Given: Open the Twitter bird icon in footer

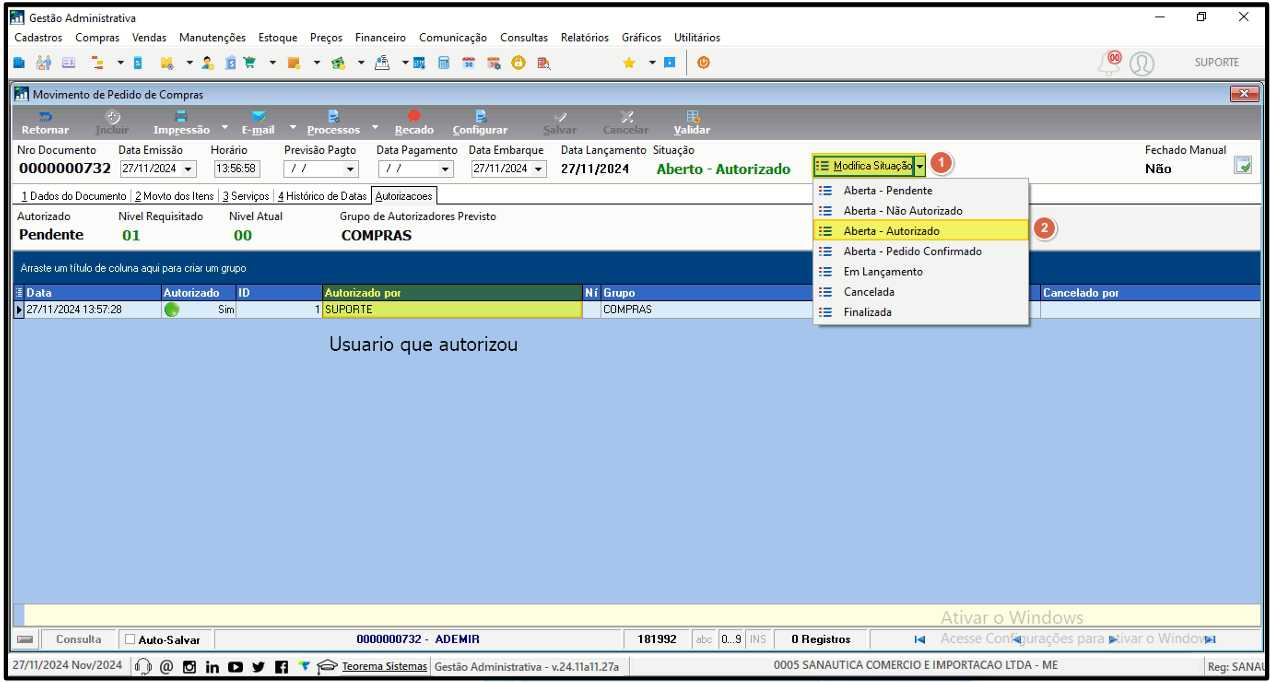Looking at the screenshot, I should [258, 667].
